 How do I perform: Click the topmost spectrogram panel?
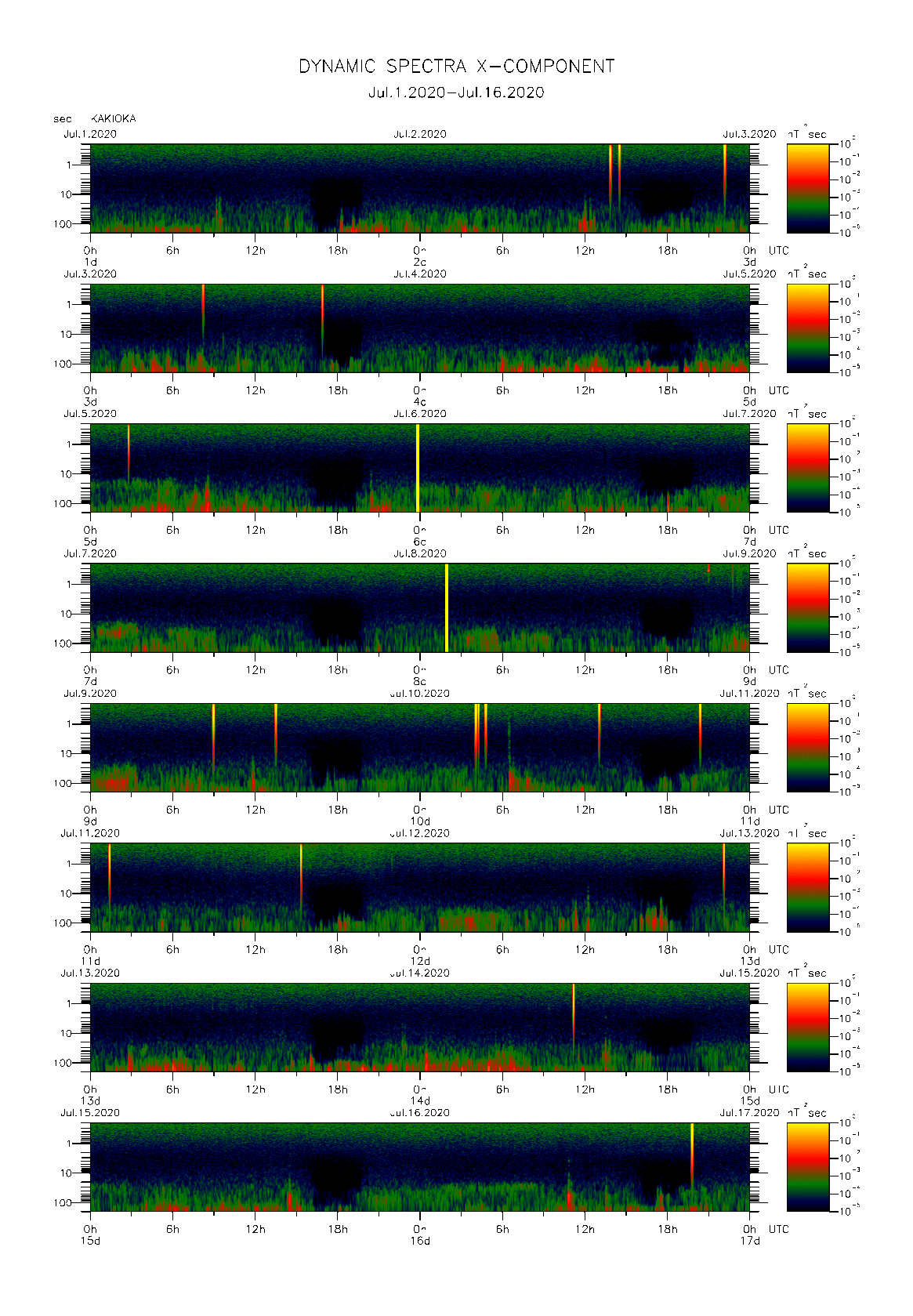coord(419,188)
